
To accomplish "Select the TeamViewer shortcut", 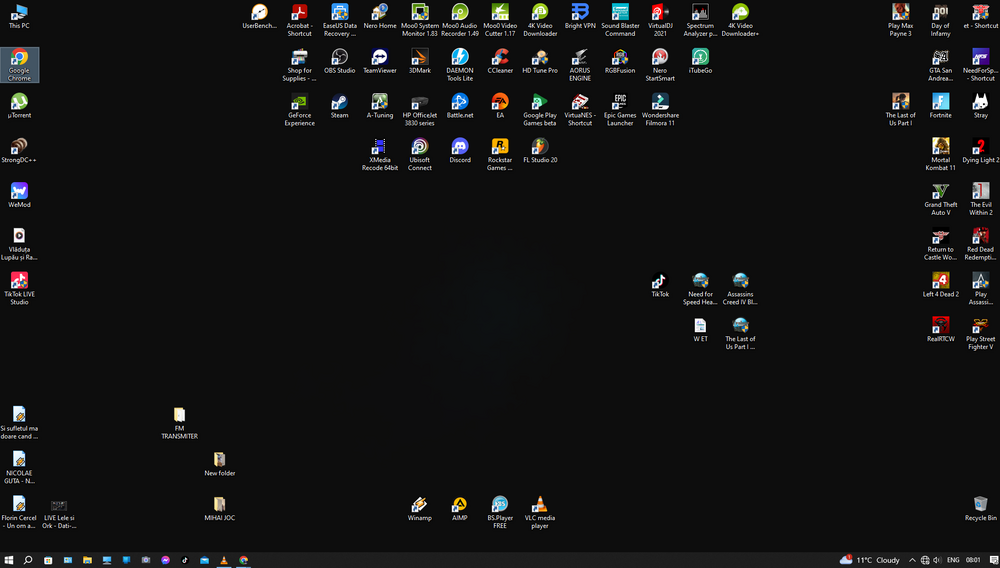I will pos(379,61).
